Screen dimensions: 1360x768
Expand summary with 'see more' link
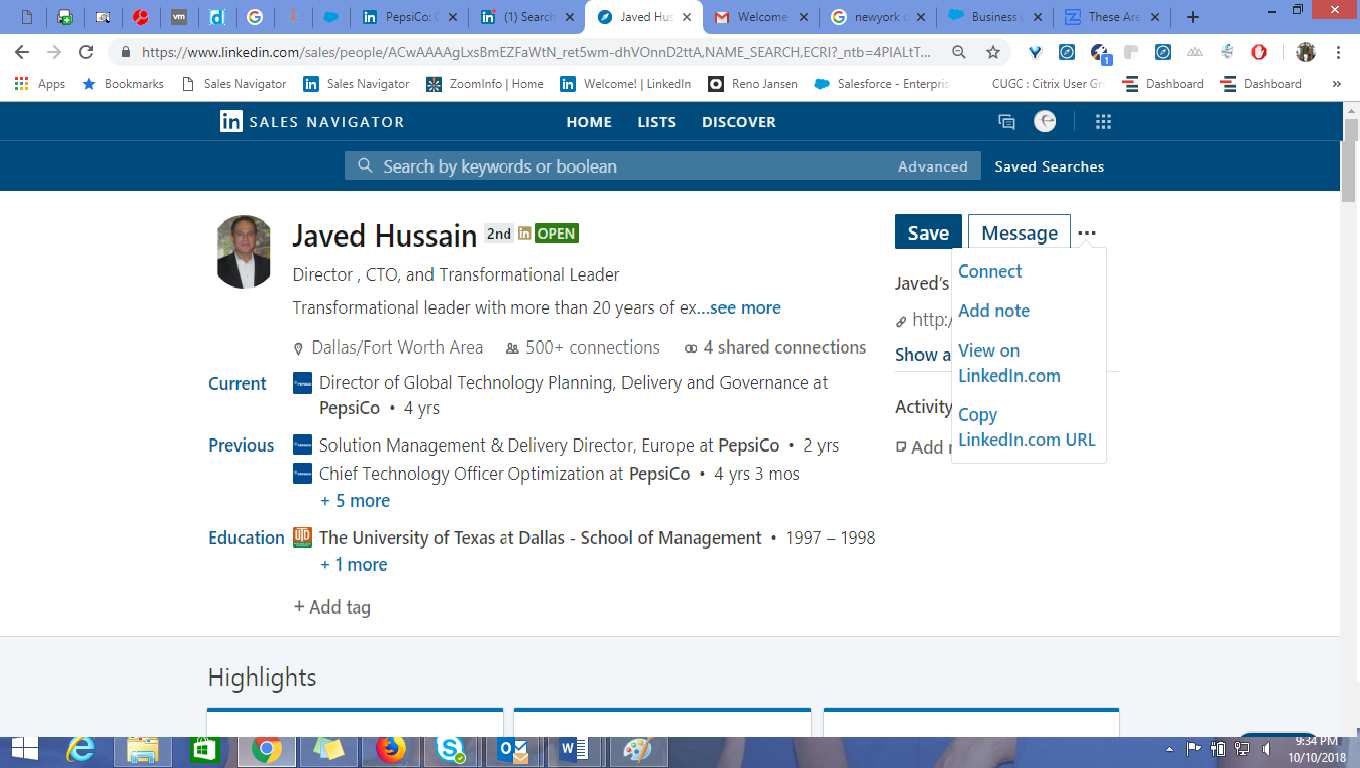745,308
